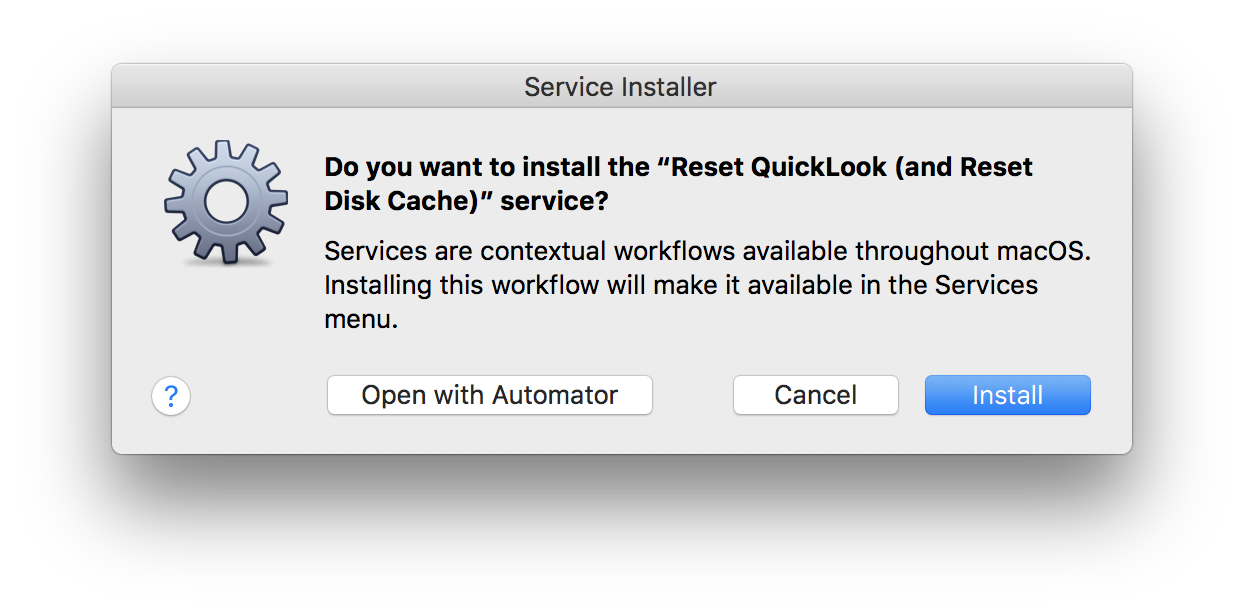Open help via the question mark button
Image resolution: width=1244 pixels, height=614 pixels.
coord(171,396)
